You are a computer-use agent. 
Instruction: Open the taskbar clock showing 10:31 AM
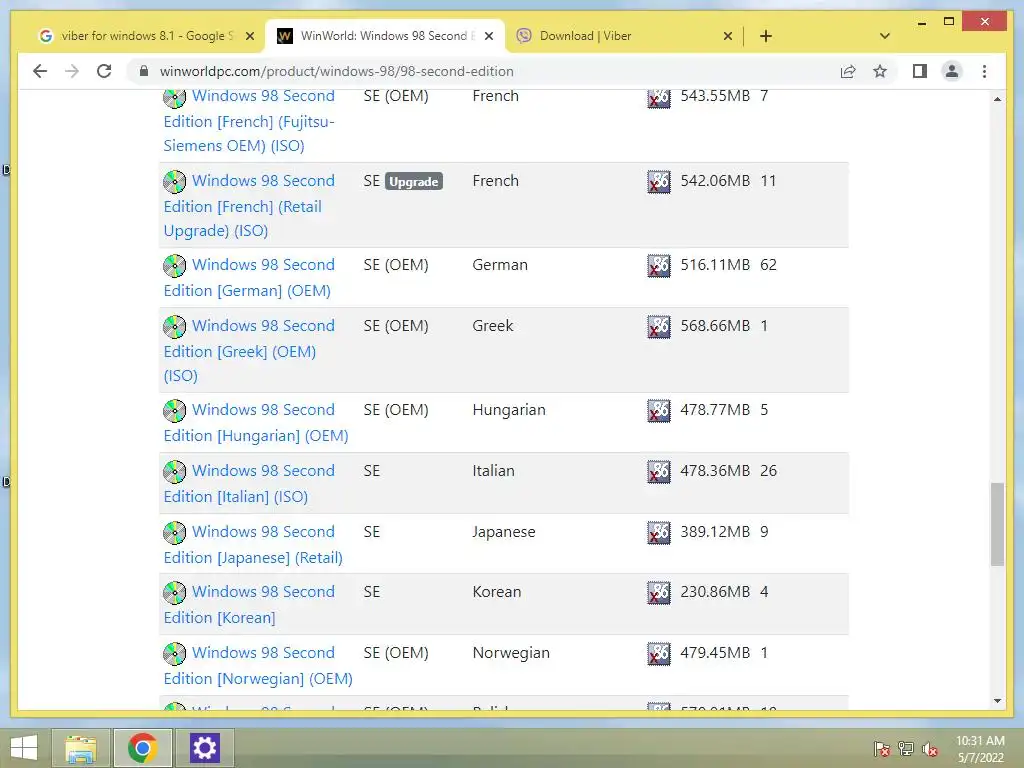click(980, 749)
